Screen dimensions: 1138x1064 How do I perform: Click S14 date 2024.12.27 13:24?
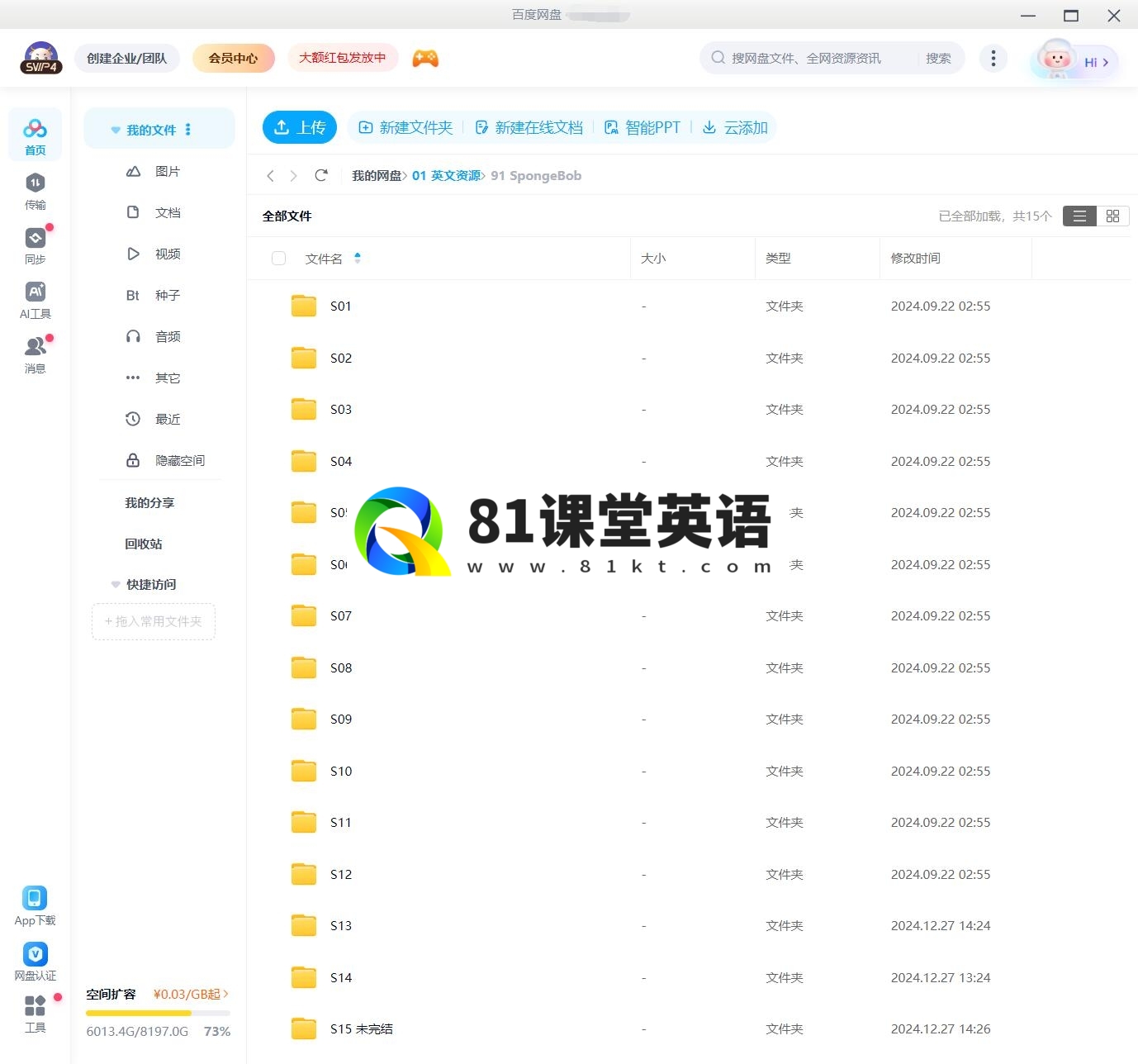coord(941,977)
